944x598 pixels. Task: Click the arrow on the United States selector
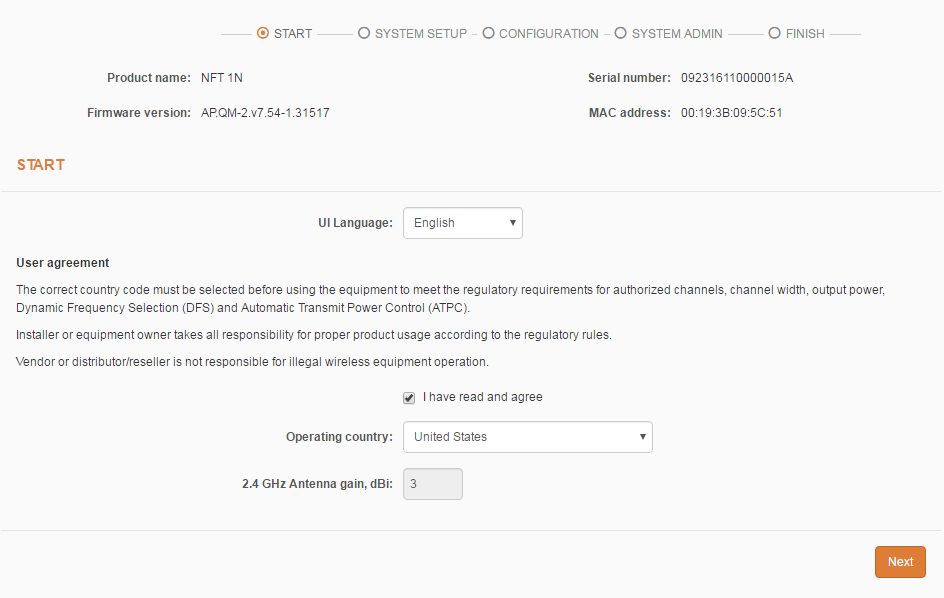[642, 437]
